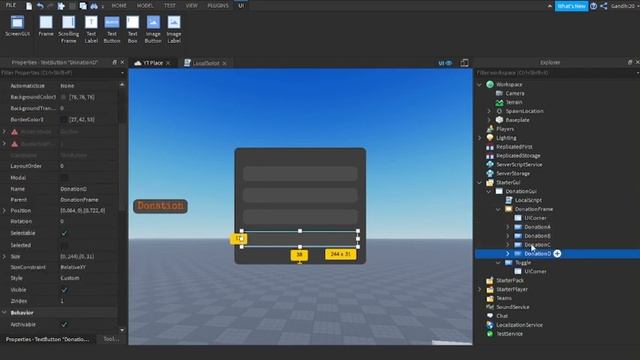Click the share icon near username
This screenshot has width=640, height=360.
pos(604,6)
